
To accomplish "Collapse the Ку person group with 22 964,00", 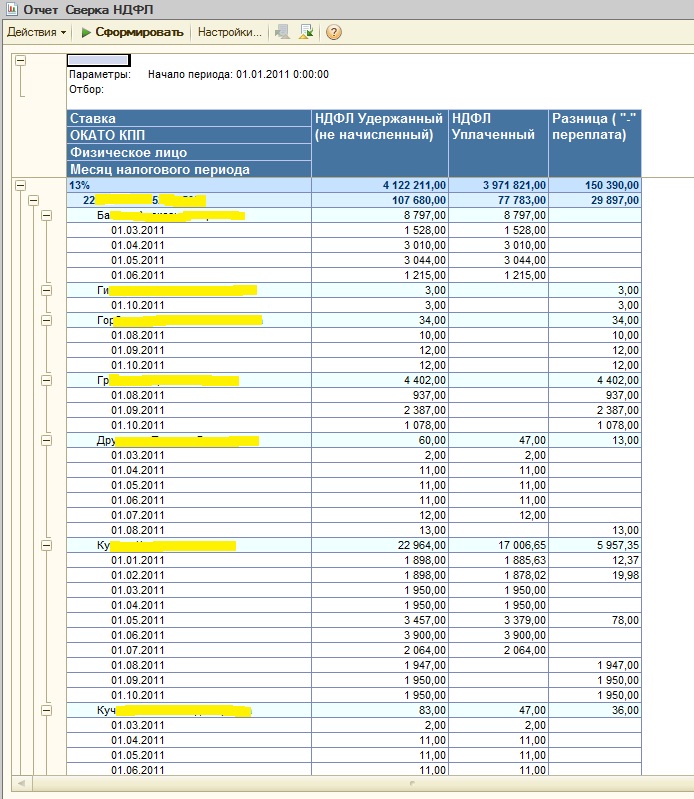I will [x=46, y=545].
